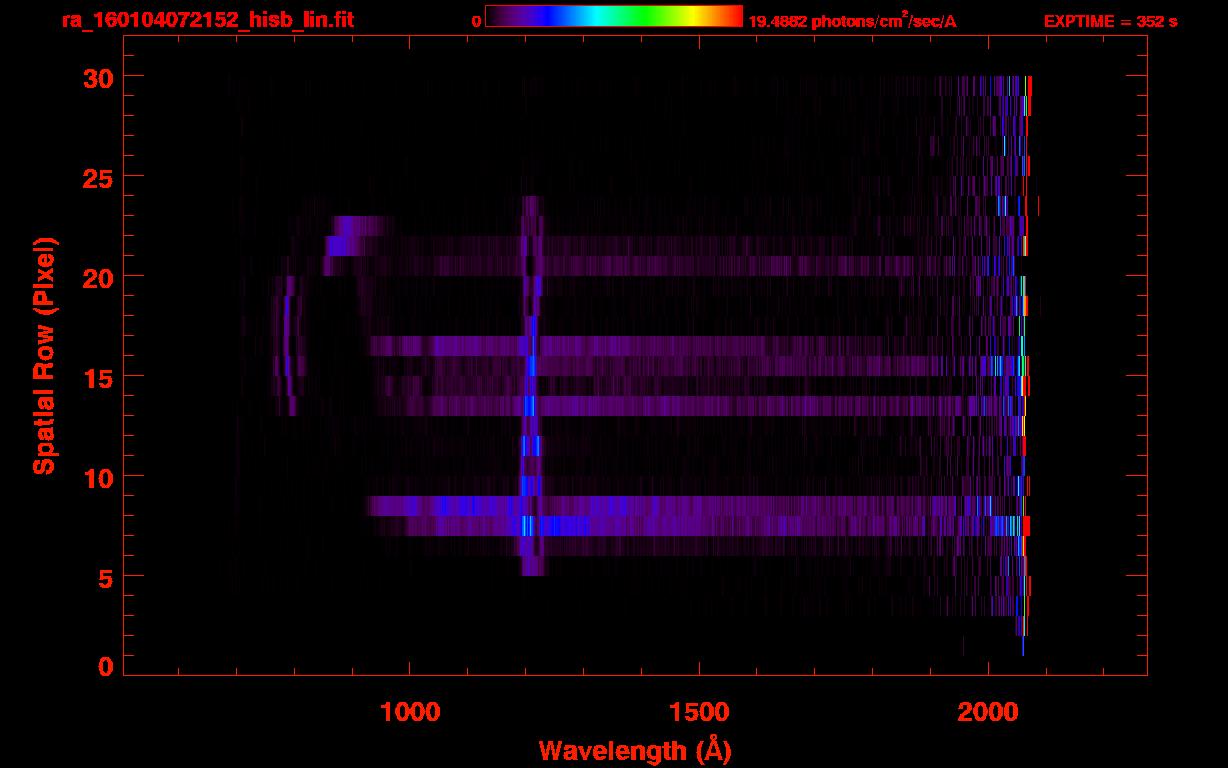
Task: Click the y-axis tick label 0
Action: (x=106, y=666)
